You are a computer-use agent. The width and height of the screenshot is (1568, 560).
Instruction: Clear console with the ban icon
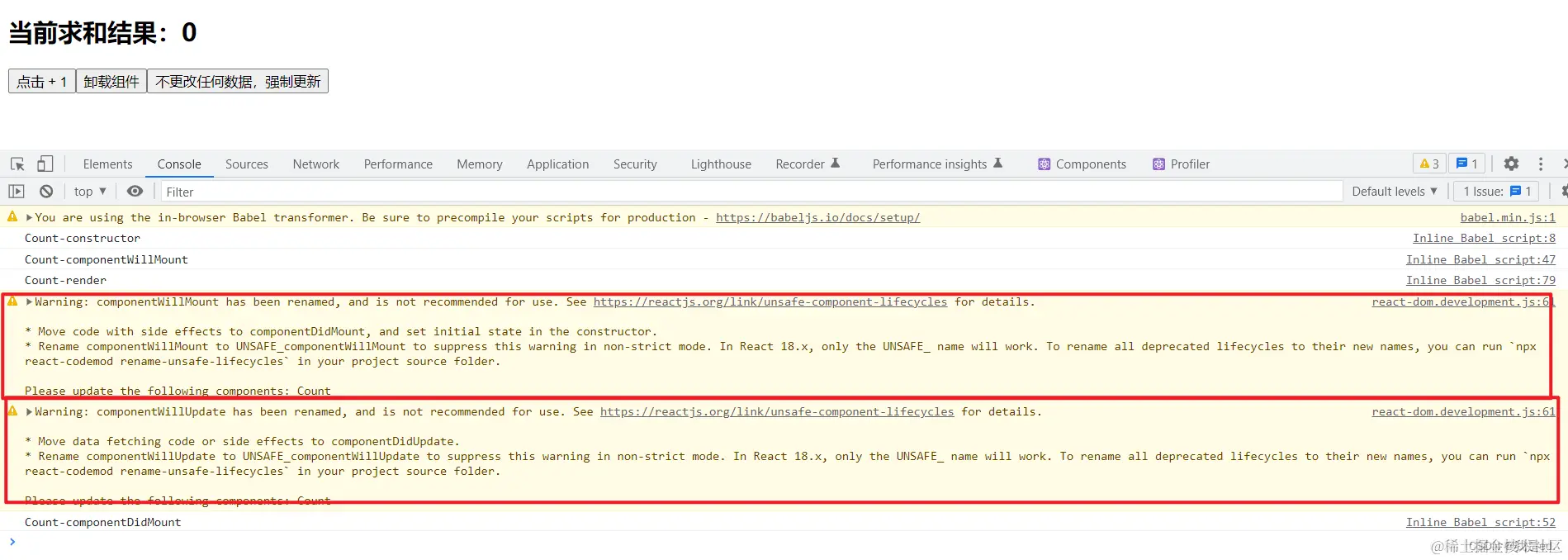tap(46, 191)
